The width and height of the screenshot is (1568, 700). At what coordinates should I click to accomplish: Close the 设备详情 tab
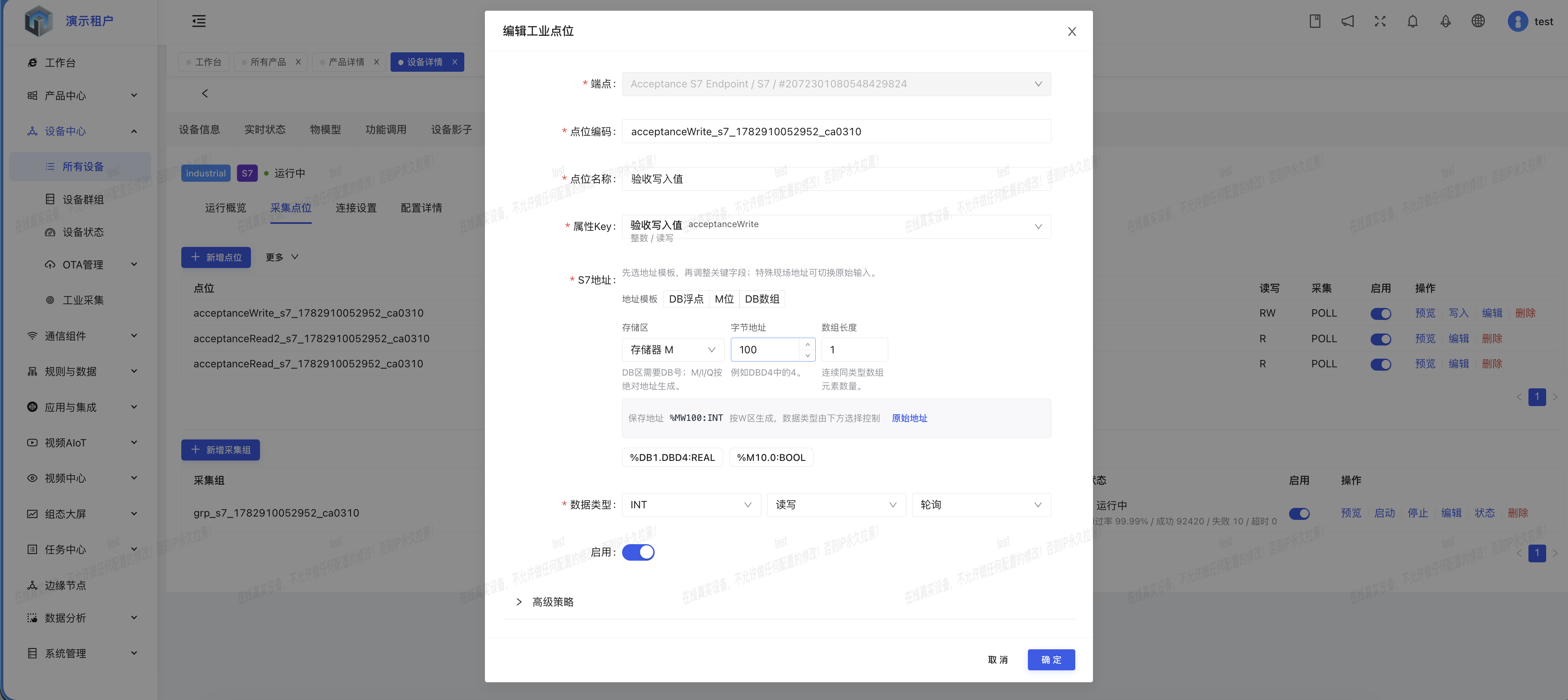point(454,62)
